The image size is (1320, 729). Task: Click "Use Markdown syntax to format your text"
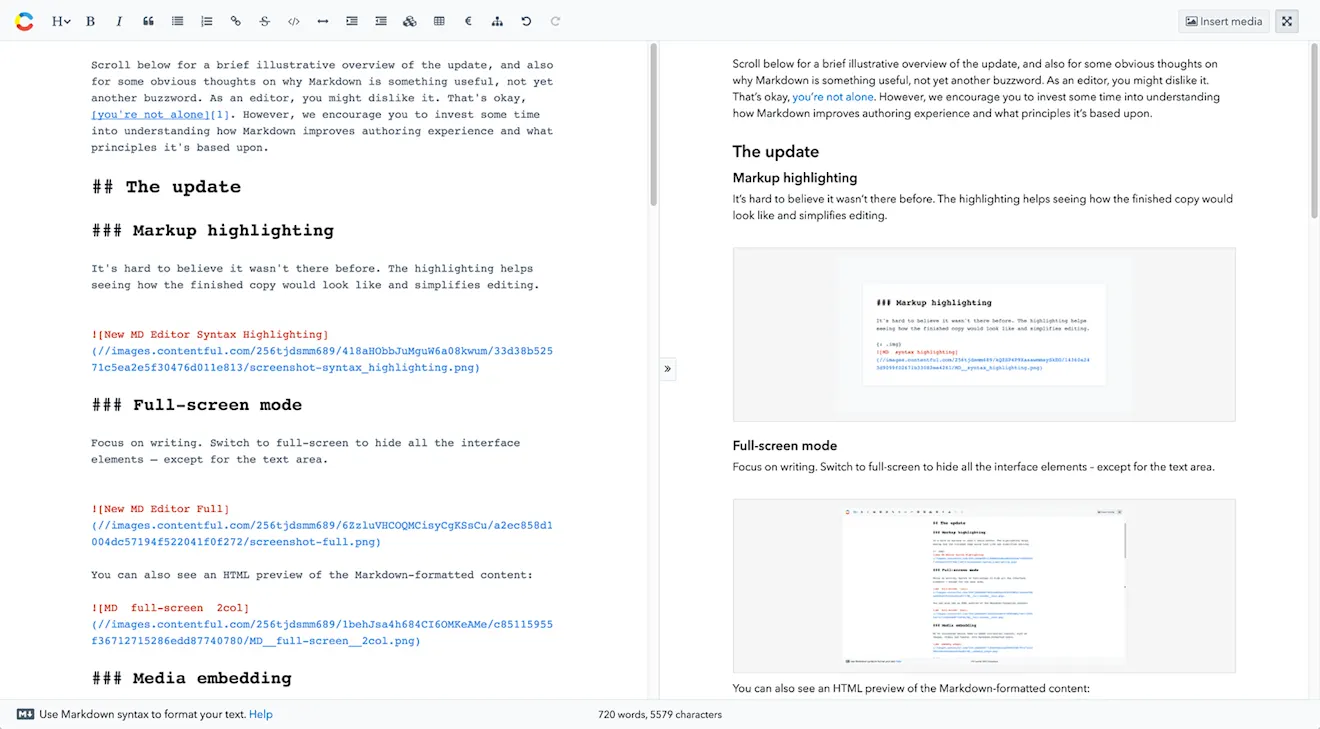point(143,714)
